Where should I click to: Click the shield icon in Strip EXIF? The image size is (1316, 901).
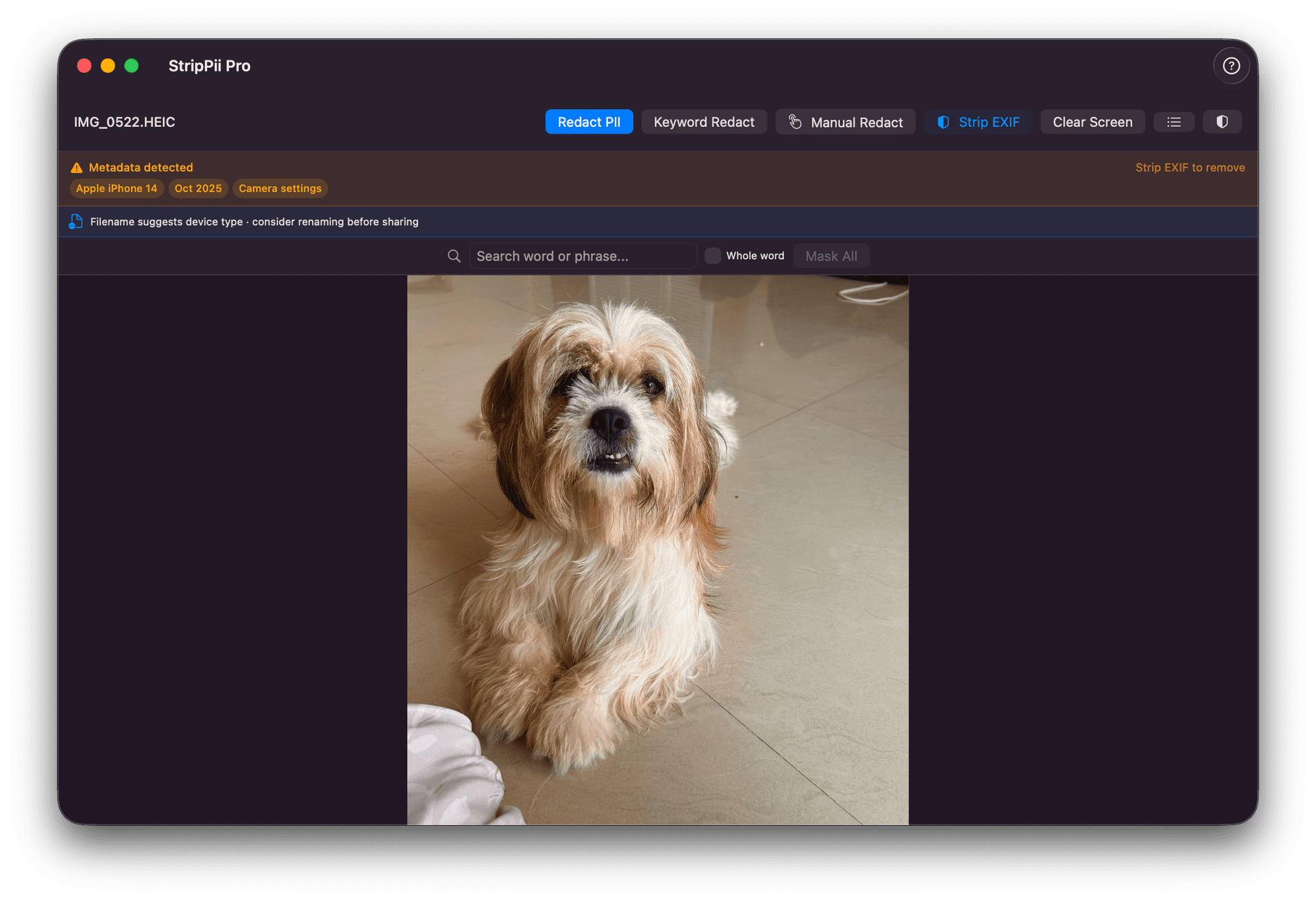tap(943, 122)
